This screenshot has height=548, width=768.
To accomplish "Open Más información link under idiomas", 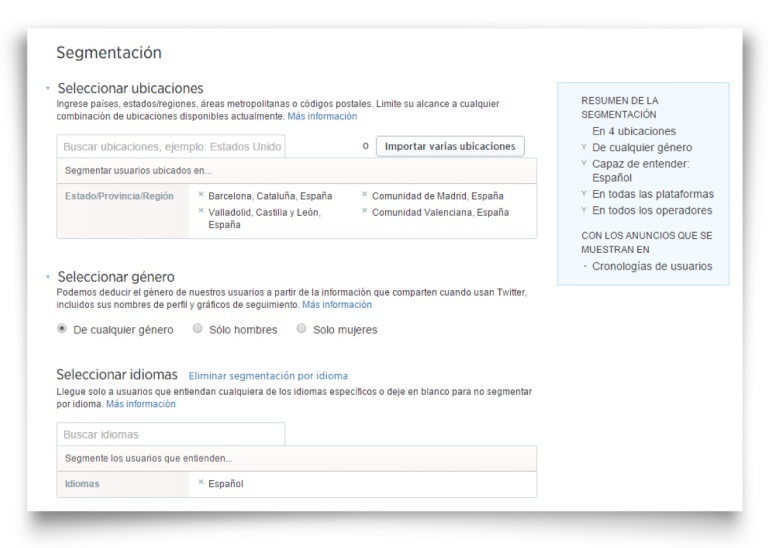I will pyautogui.click(x=141, y=404).
